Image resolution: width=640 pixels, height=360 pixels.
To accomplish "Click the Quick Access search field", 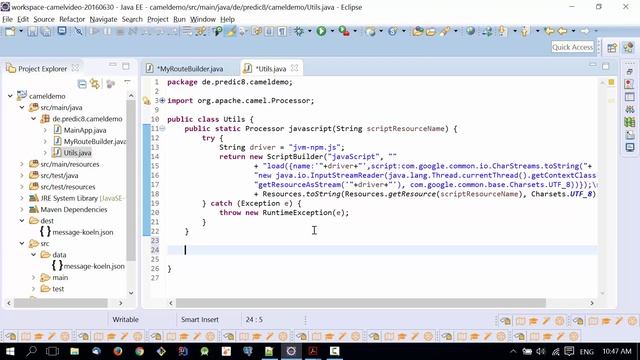I will coord(572,47).
